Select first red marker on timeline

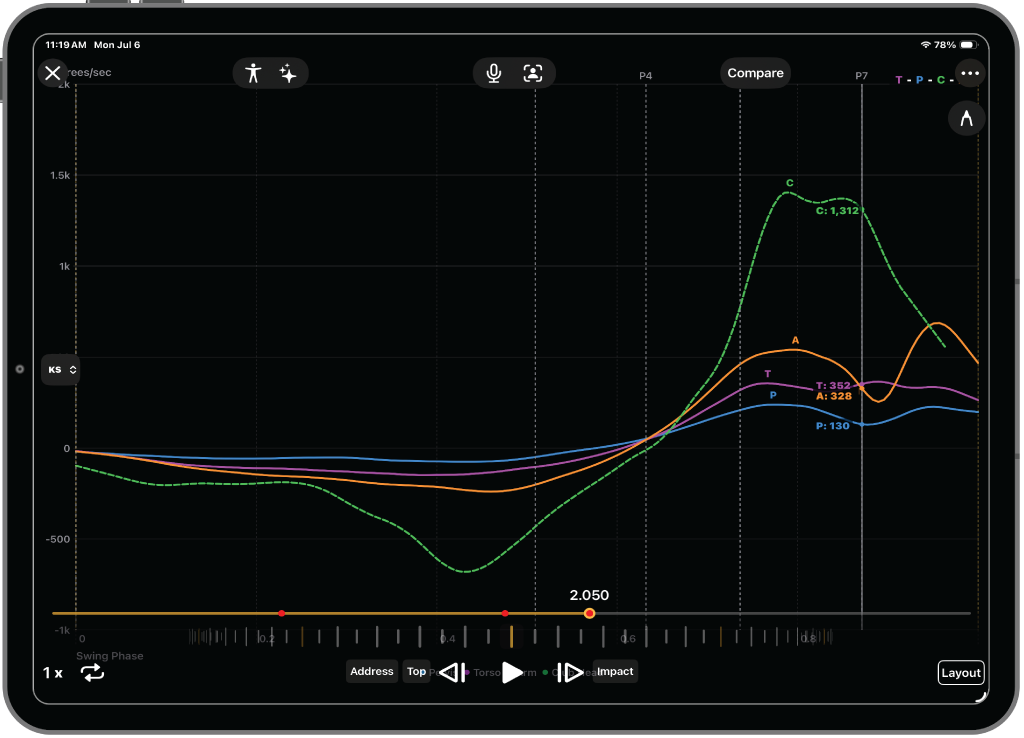pyautogui.click(x=281, y=614)
